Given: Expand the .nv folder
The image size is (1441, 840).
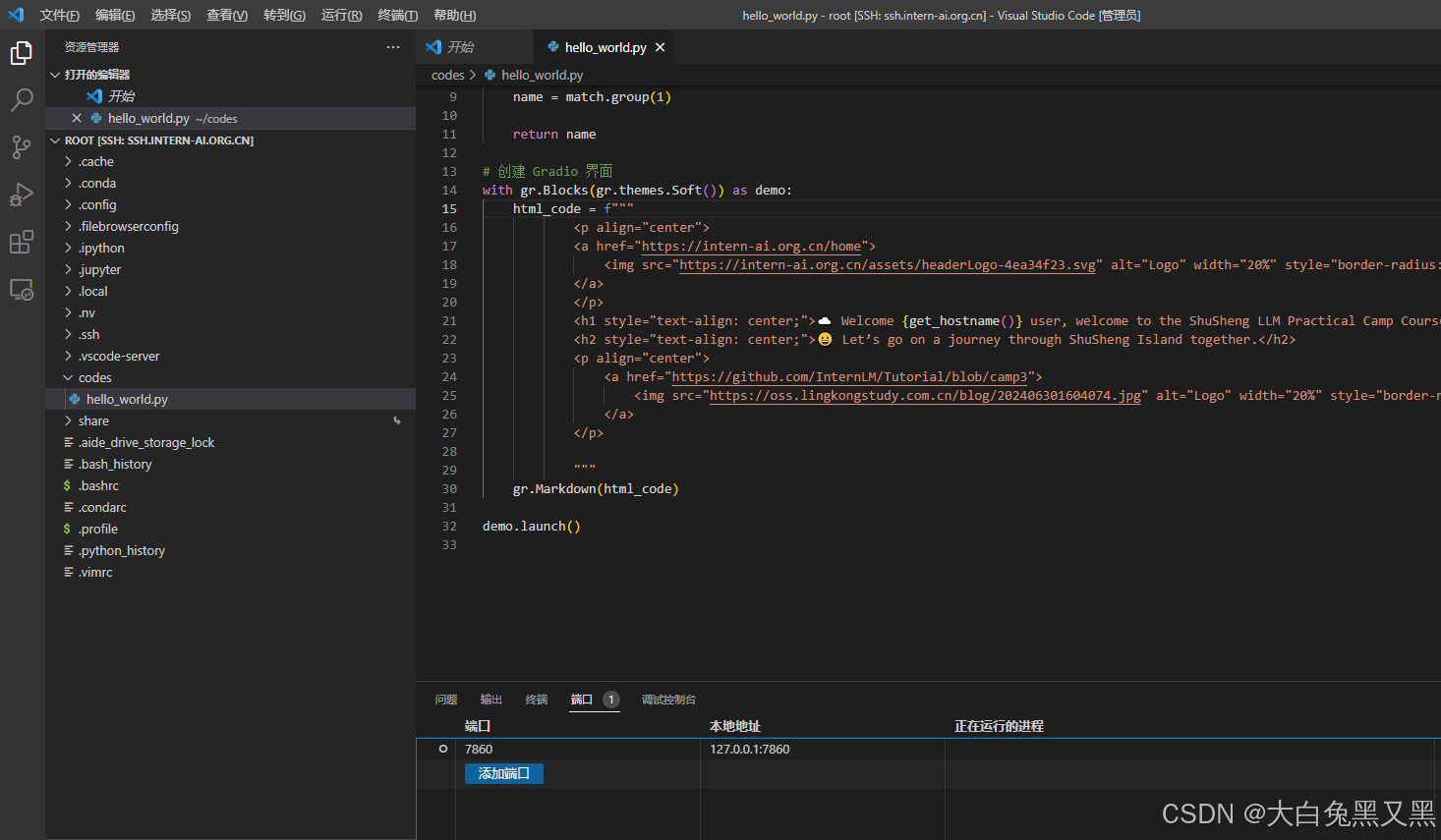Looking at the screenshot, I should click(x=230, y=312).
